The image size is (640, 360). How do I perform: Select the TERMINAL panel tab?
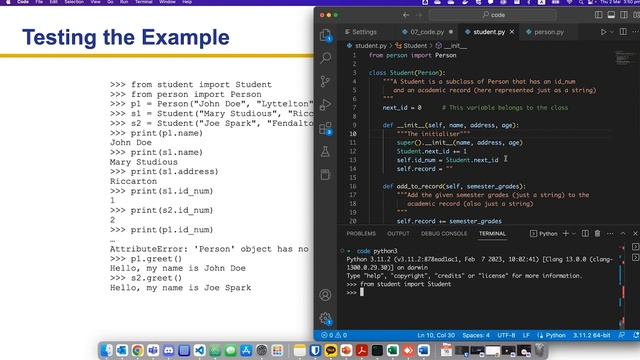tap(492, 233)
